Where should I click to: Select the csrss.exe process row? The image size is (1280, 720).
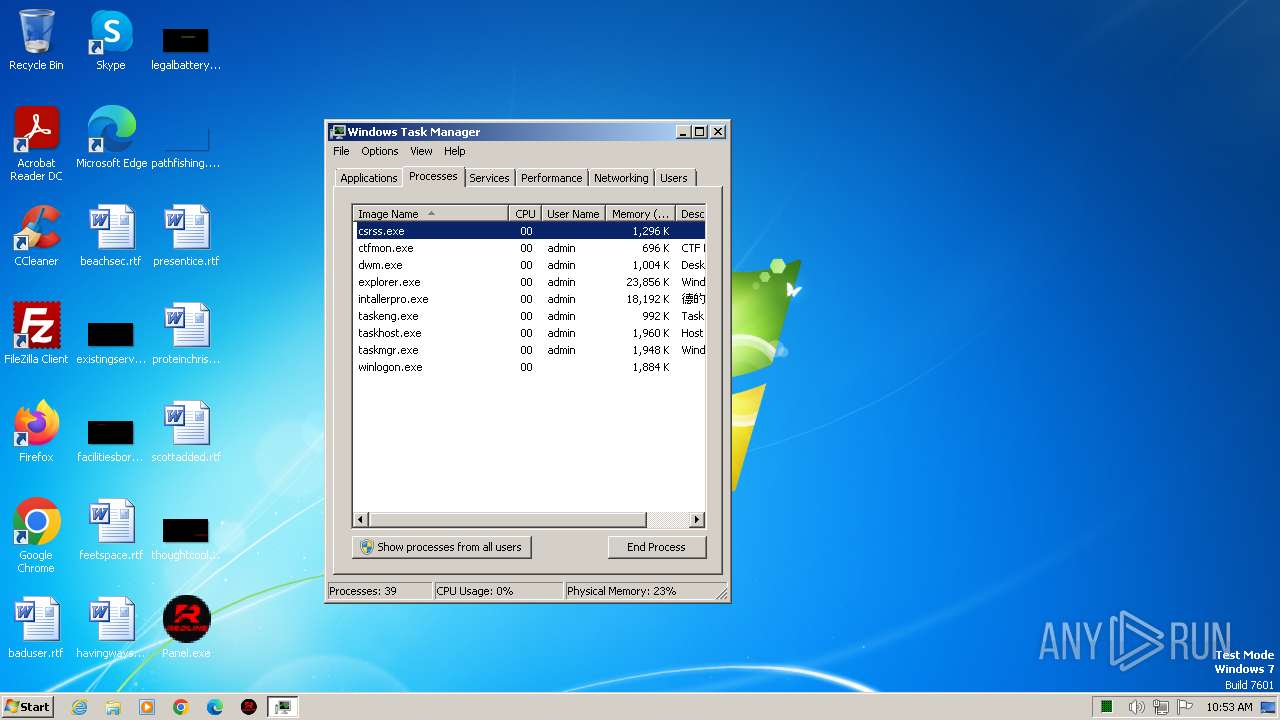pyautogui.click(x=529, y=231)
